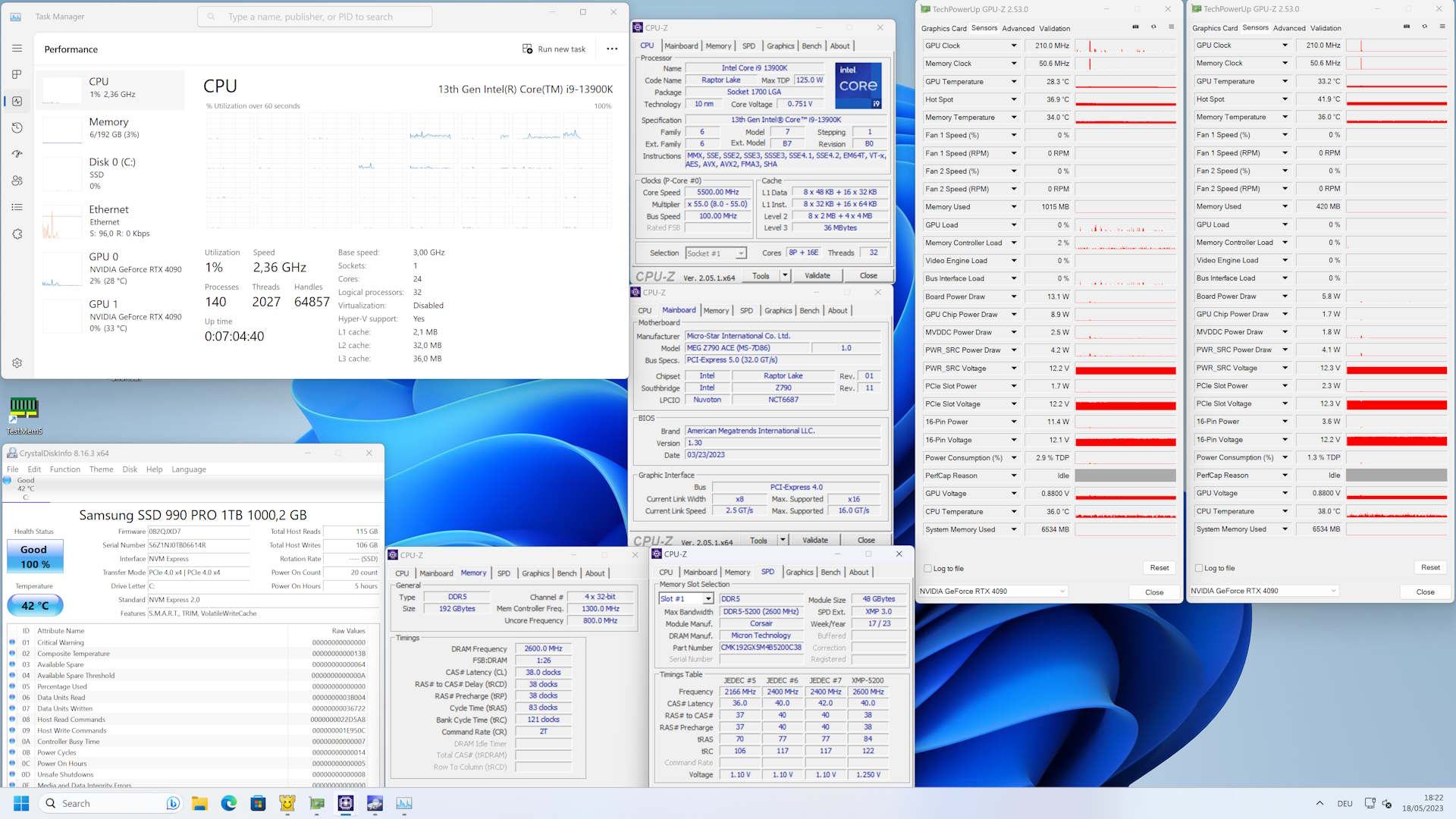Click Run new task in Task Manager
1456x819 pixels.
(x=554, y=49)
